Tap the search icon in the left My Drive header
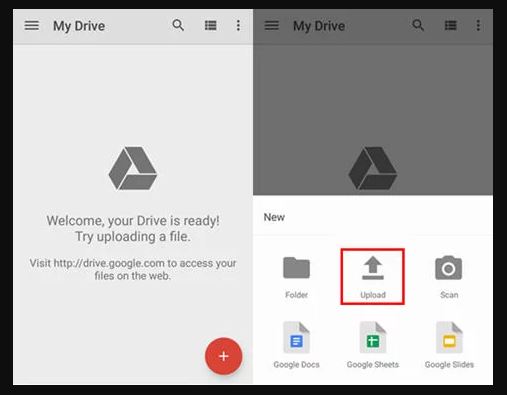The image size is (507, 395). [x=178, y=25]
